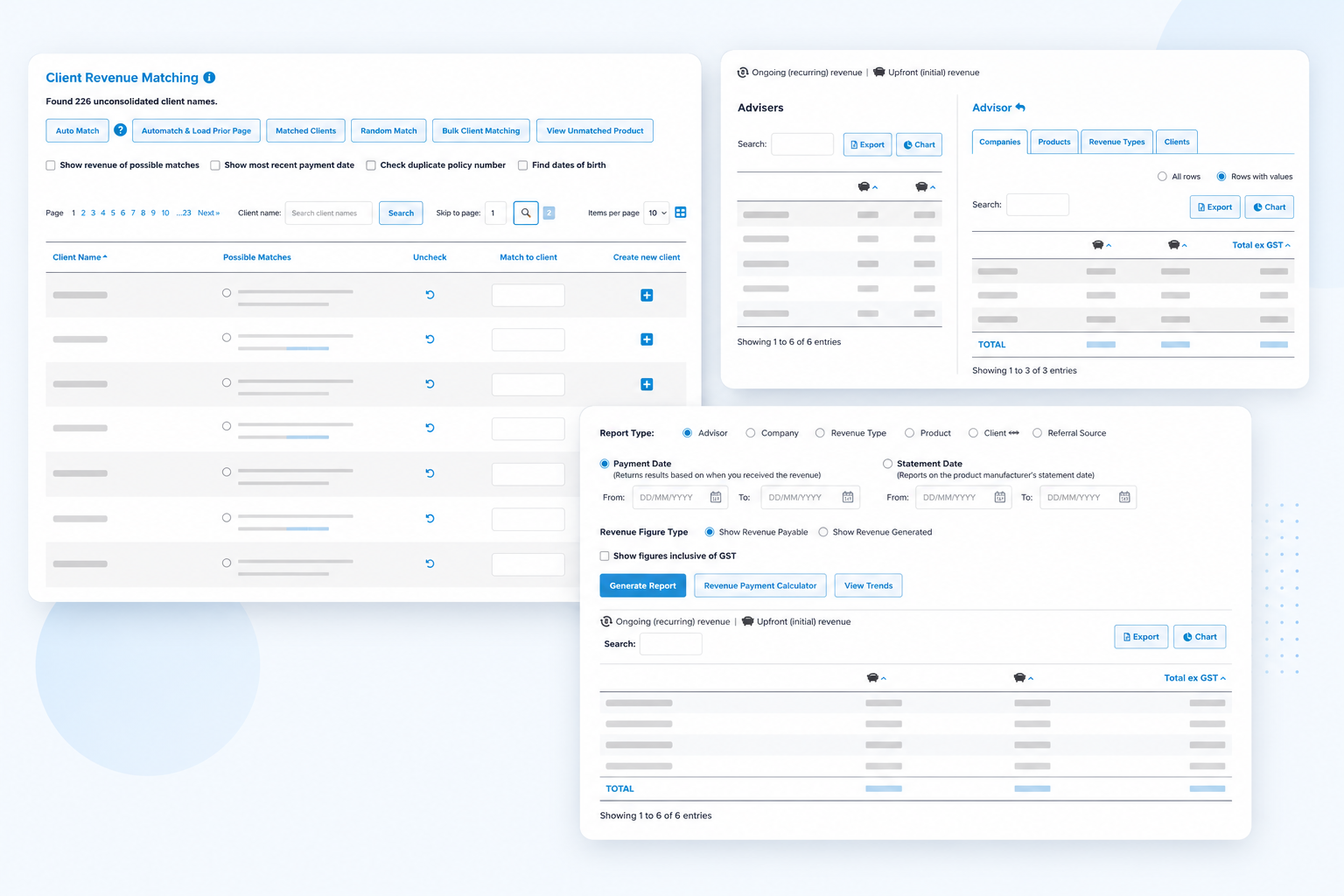Click create new client plus in first row

click(x=647, y=296)
